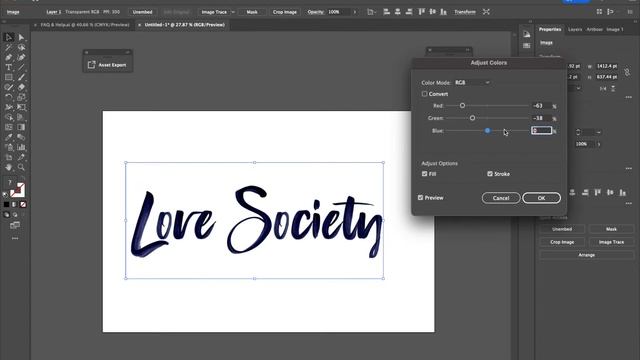The height and width of the screenshot is (360, 640).
Task: Select the Column Graph tool
Action: [21, 147]
